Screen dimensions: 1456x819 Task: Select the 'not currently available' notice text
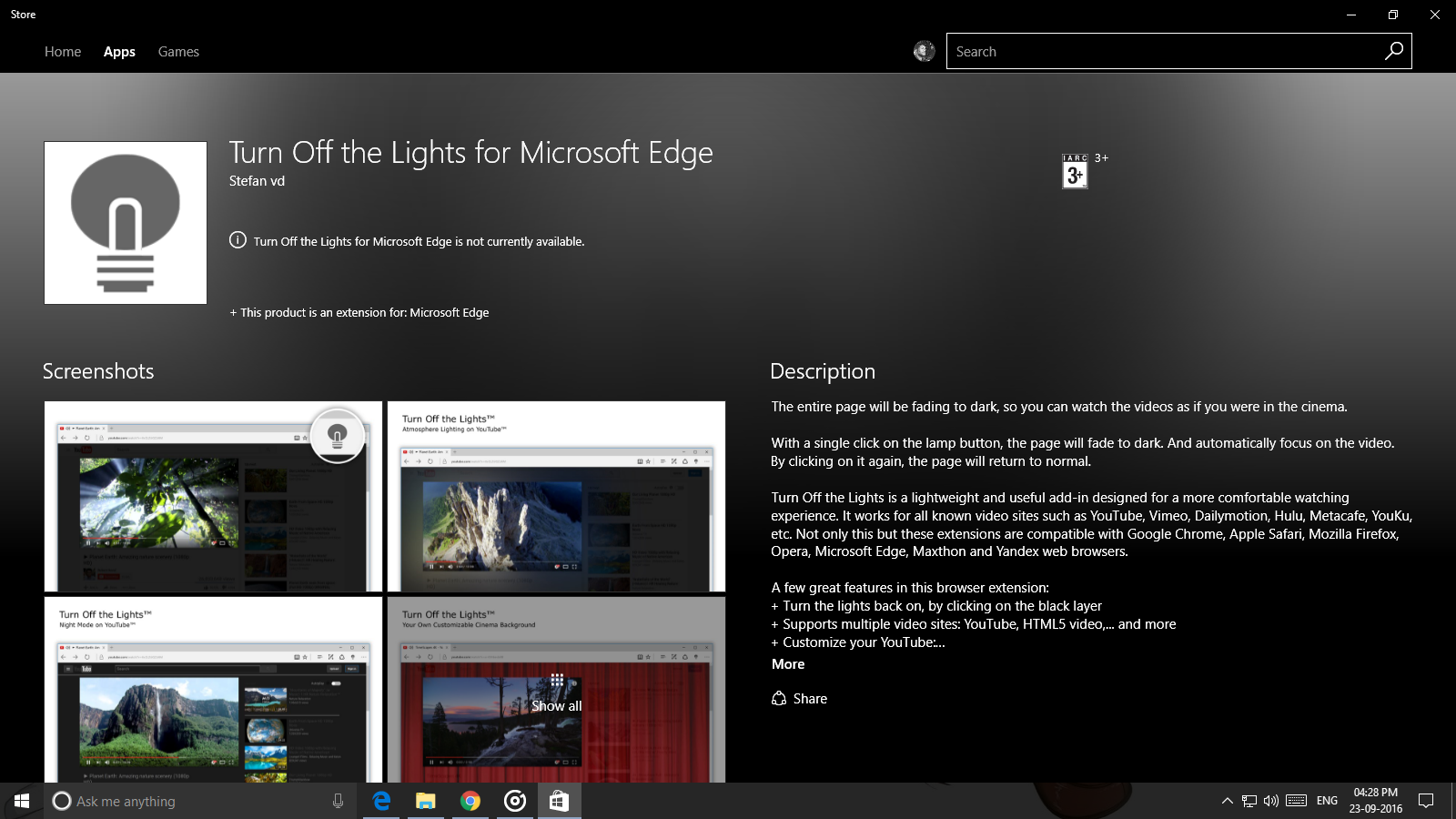[x=419, y=241]
